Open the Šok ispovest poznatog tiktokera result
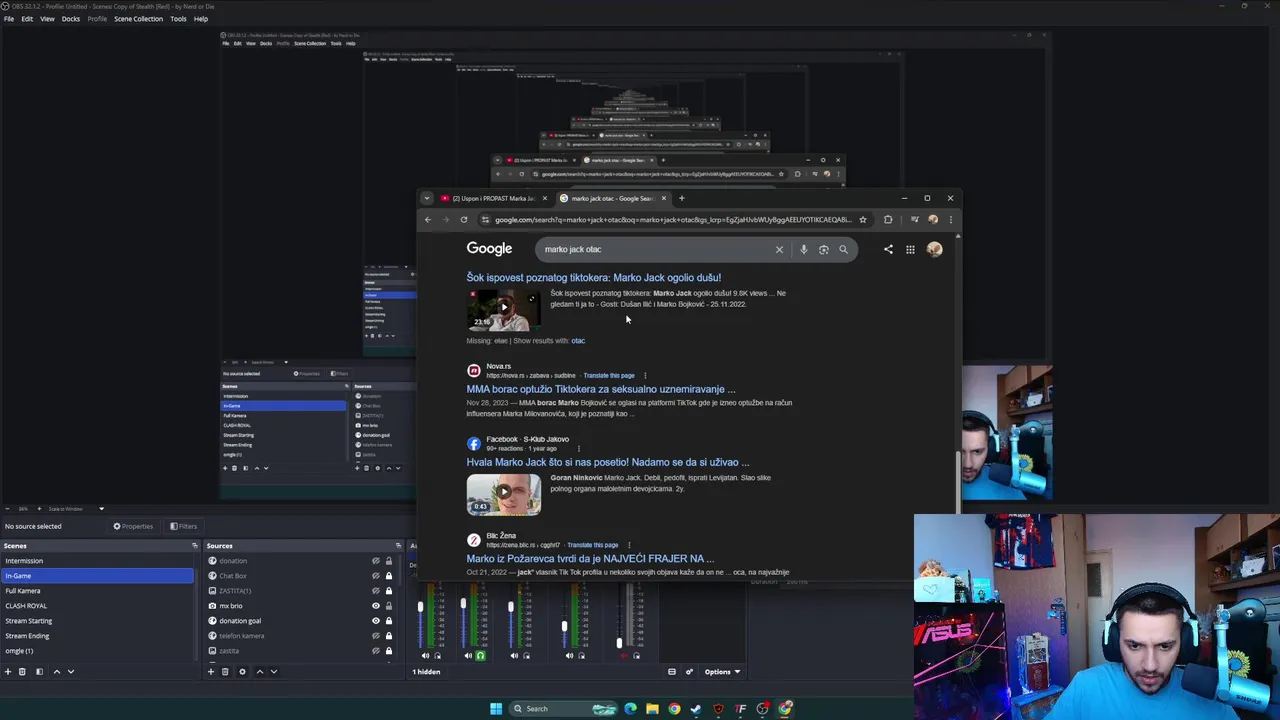This screenshot has width=1280, height=720. point(593,278)
